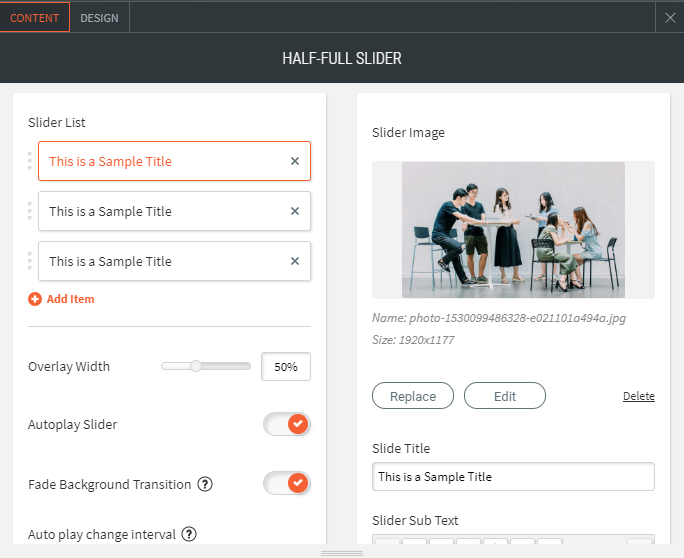This screenshot has width=684, height=558.
Task: Remove the third slider list item
Action: pos(295,261)
